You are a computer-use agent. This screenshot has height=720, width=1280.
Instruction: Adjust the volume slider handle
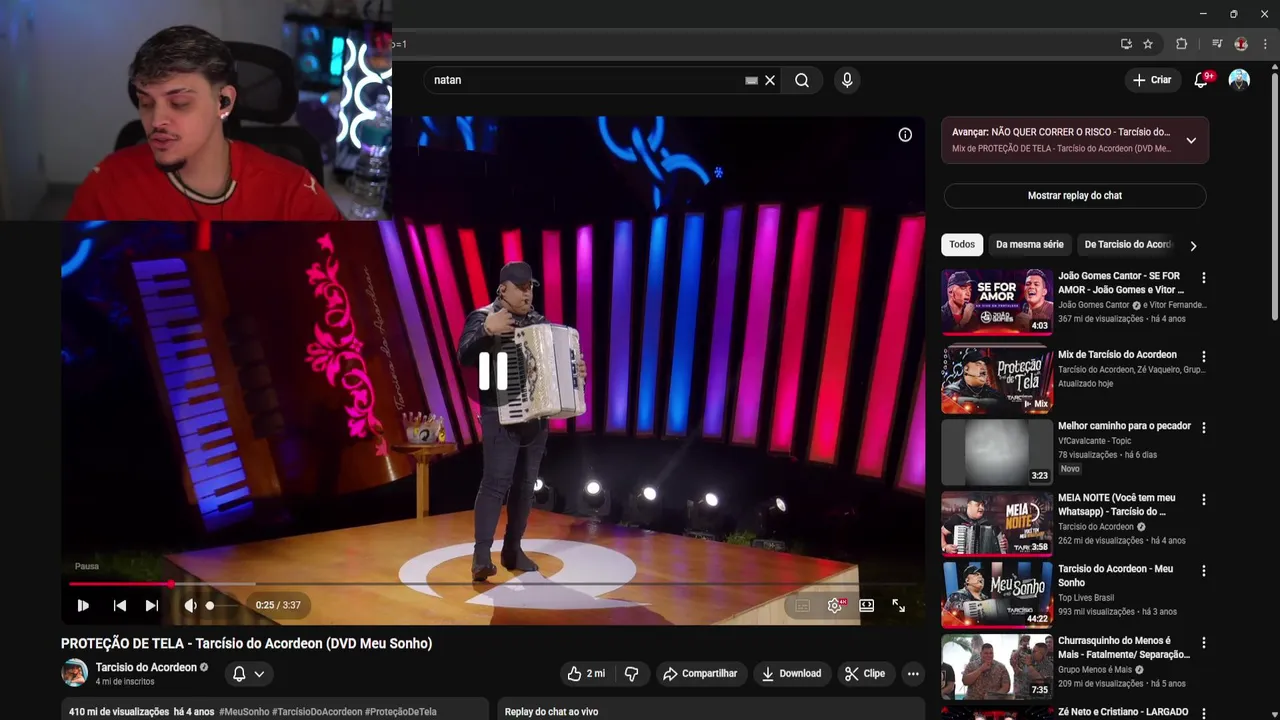[210, 605]
